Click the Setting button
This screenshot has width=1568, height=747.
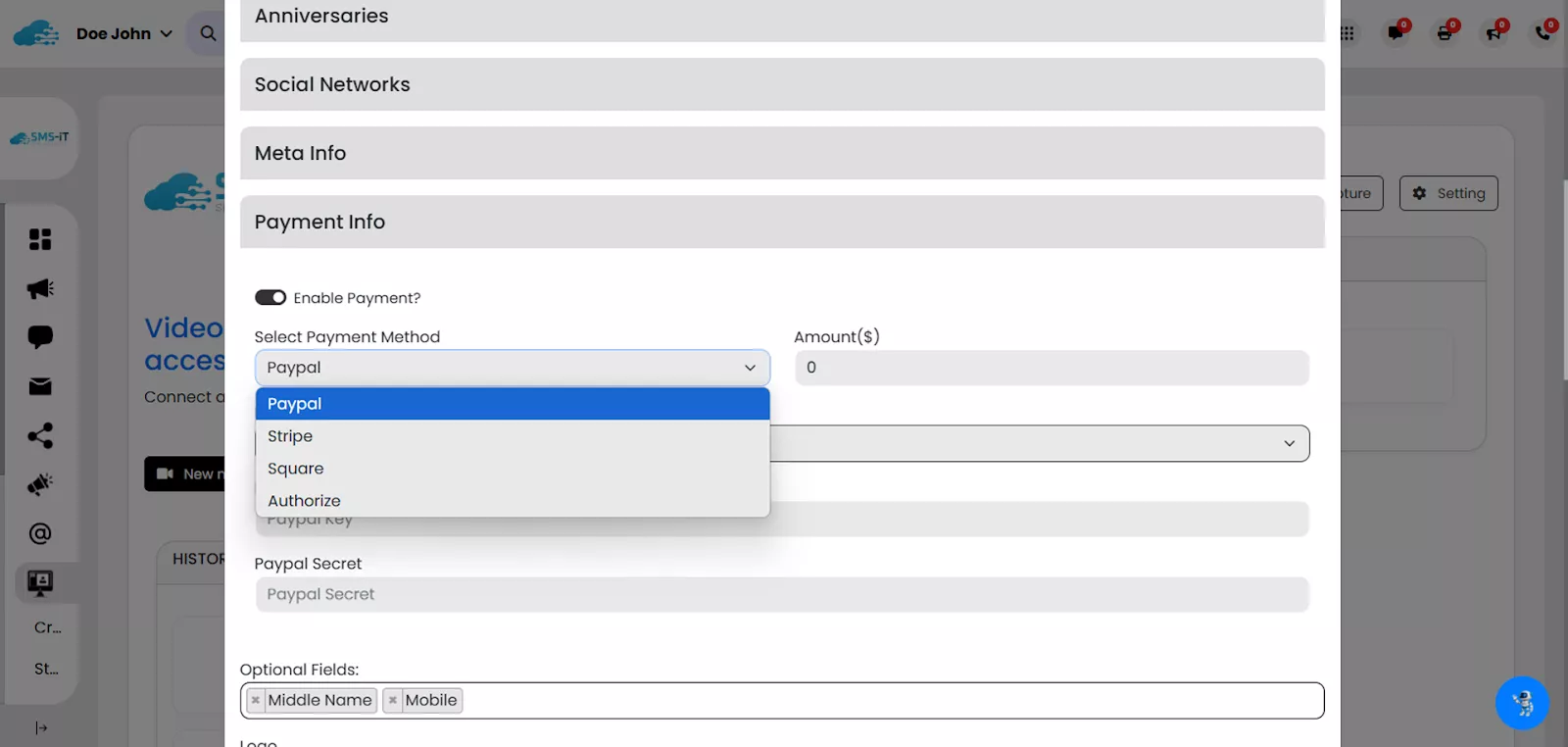[1448, 193]
